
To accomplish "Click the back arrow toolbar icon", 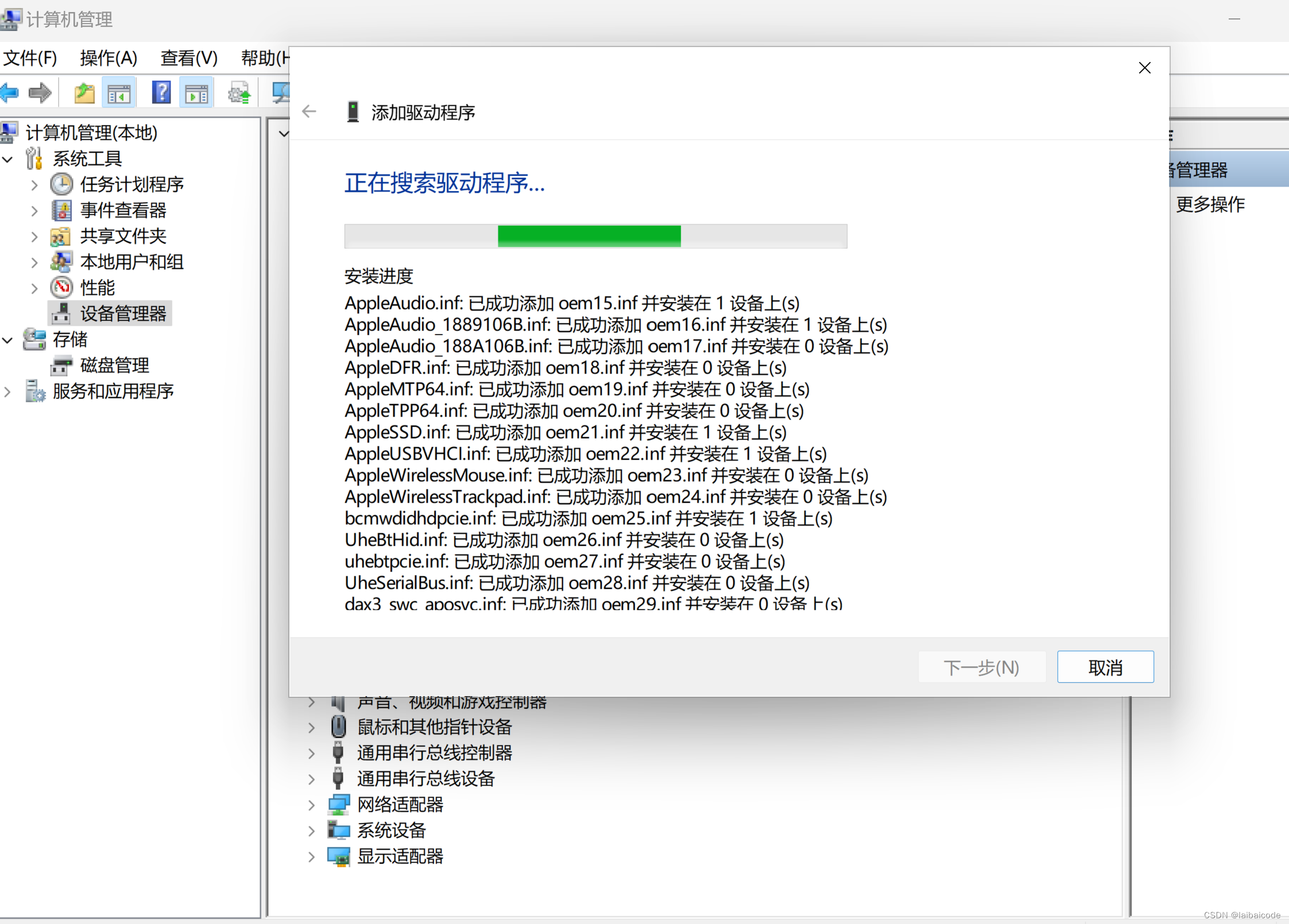I will pos(10,92).
